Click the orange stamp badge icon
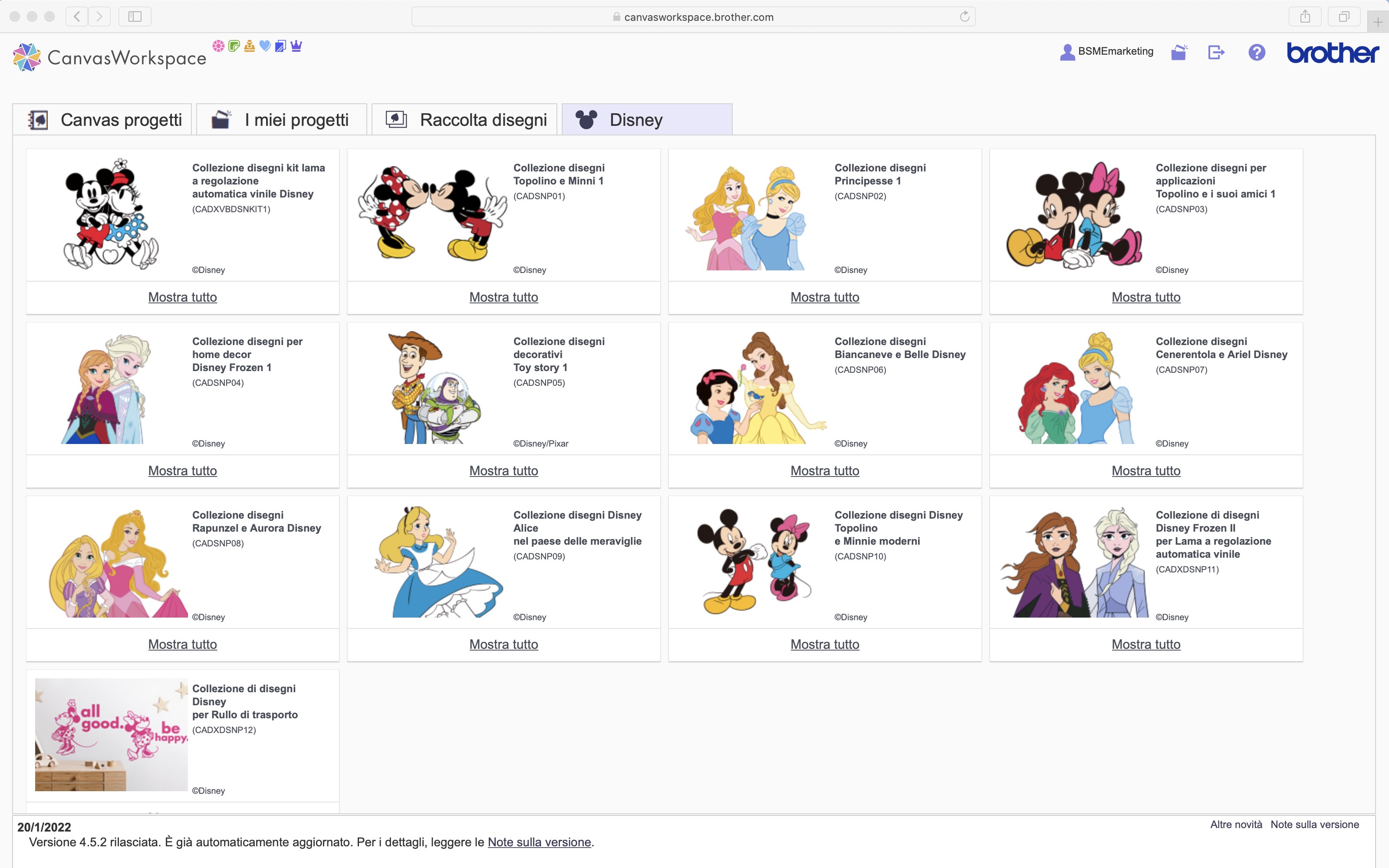 pyautogui.click(x=250, y=46)
